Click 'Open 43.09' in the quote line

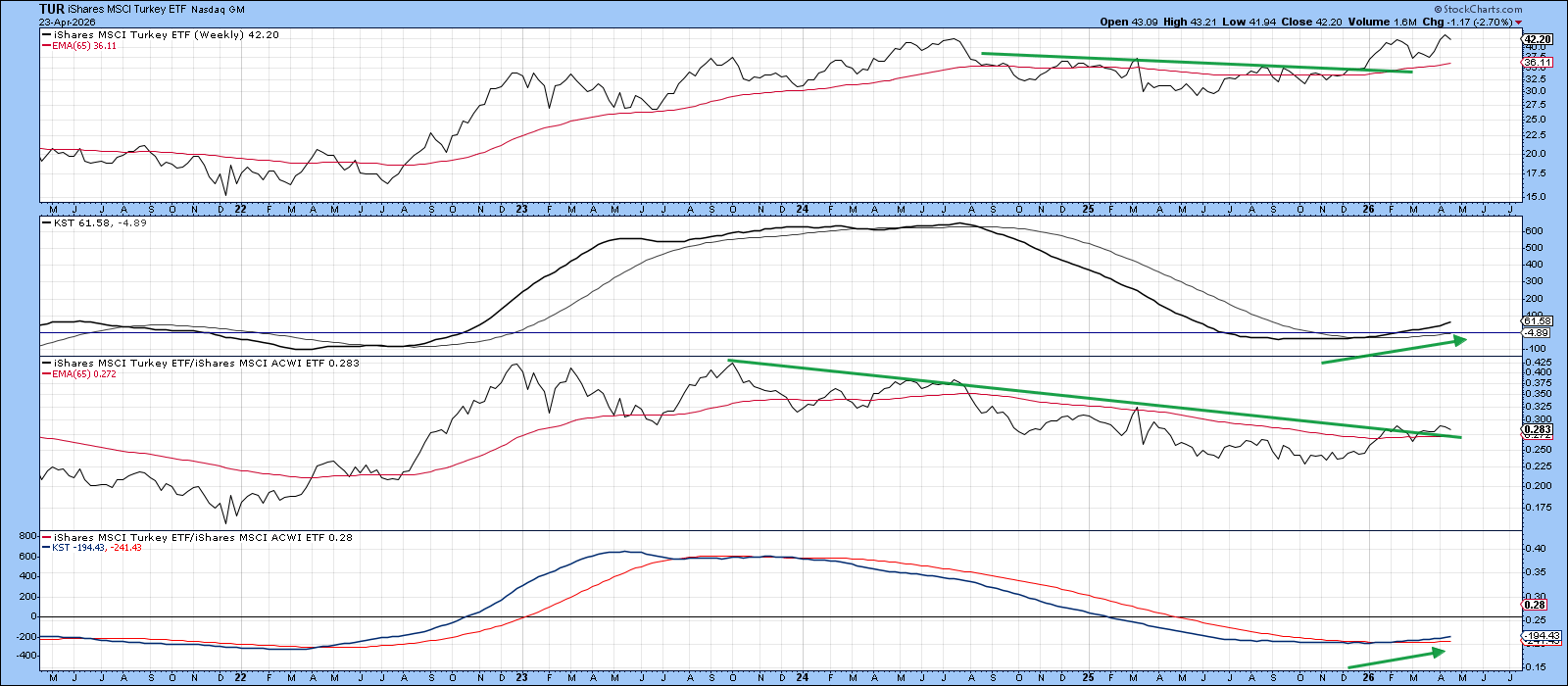coord(1130,22)
